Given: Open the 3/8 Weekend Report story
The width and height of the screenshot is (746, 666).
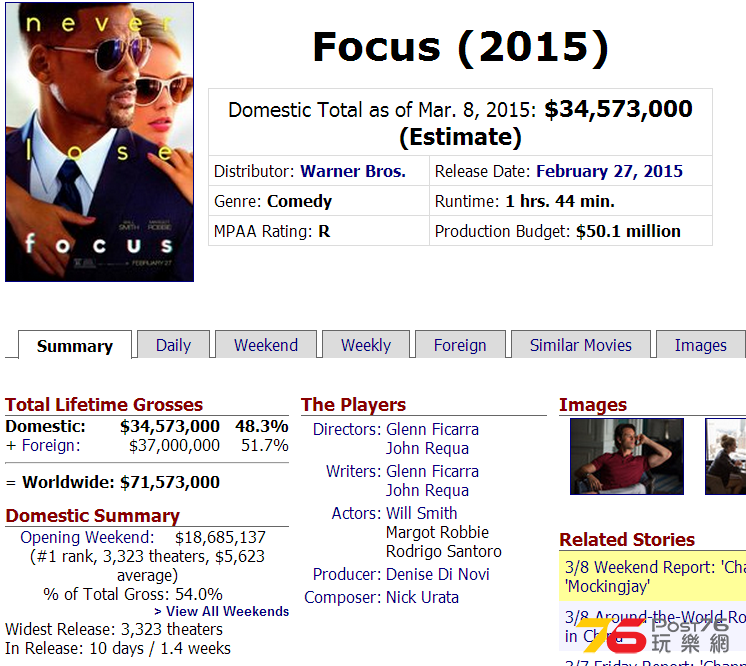Looking at the screenshot, I should [655, 576].
